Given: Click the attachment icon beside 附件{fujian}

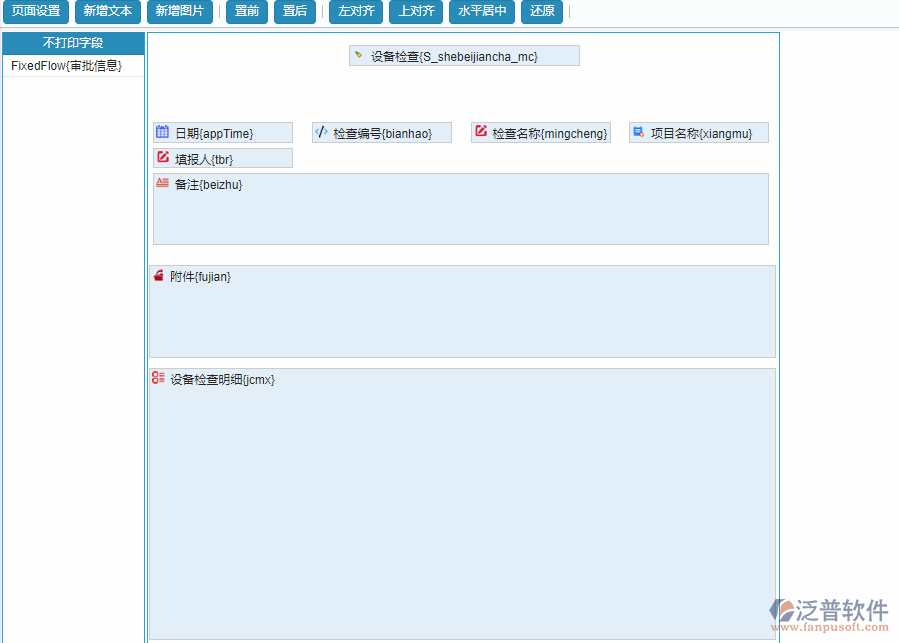Looking at the screenshot, I should 158,275.
